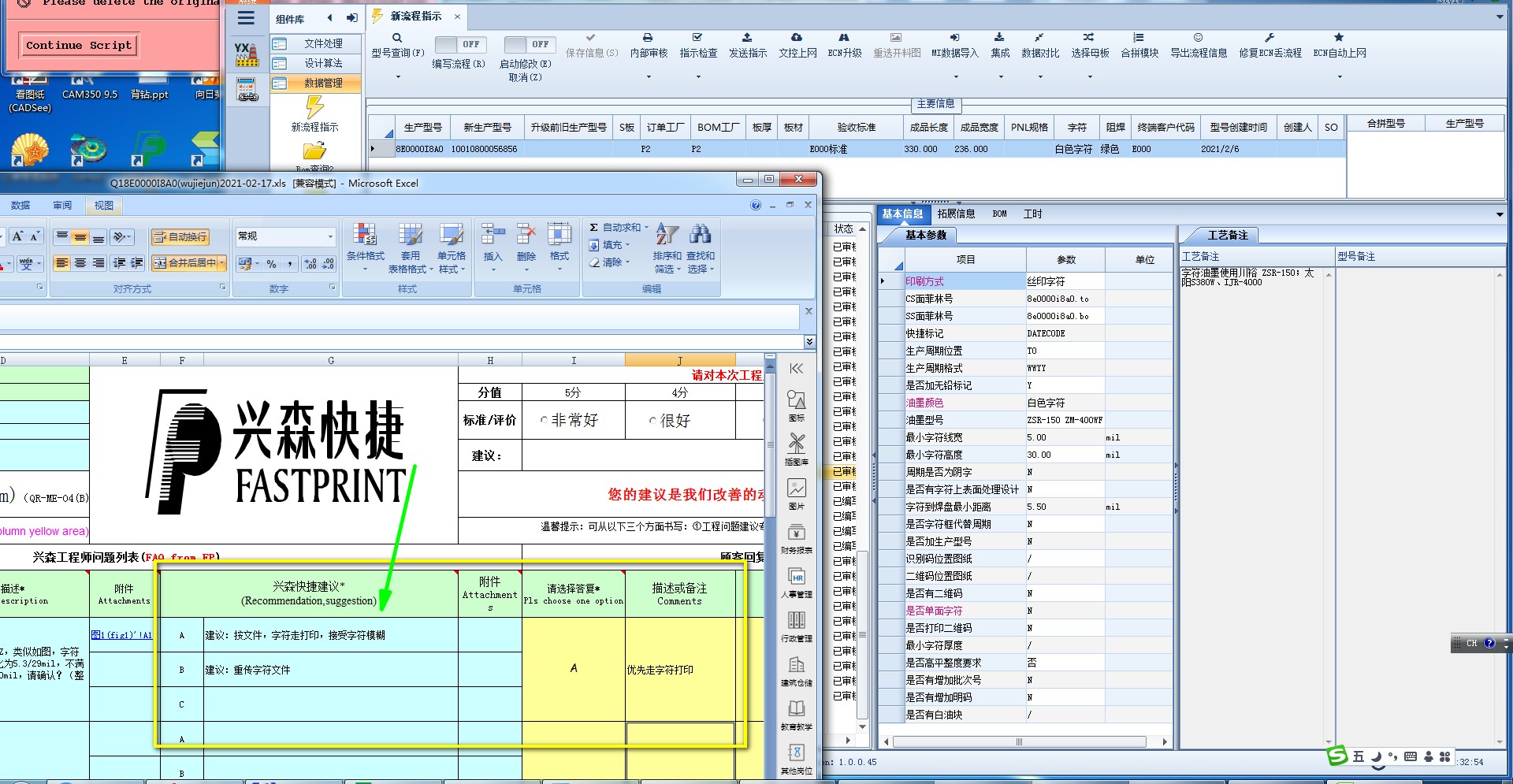
Task: Click the 油墨型号 parameter value cell
Action: tap(1065, 420)
